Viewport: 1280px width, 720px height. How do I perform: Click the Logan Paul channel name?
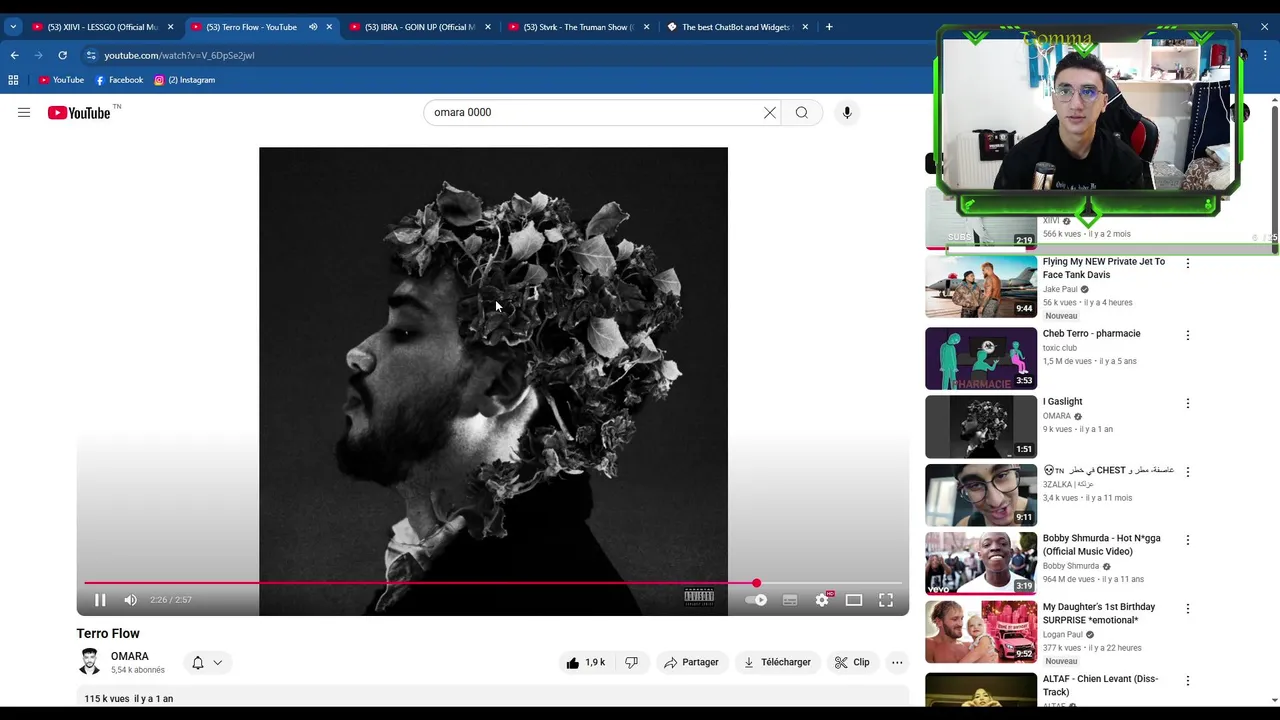pyautogui.click(x=1063, y=634)
